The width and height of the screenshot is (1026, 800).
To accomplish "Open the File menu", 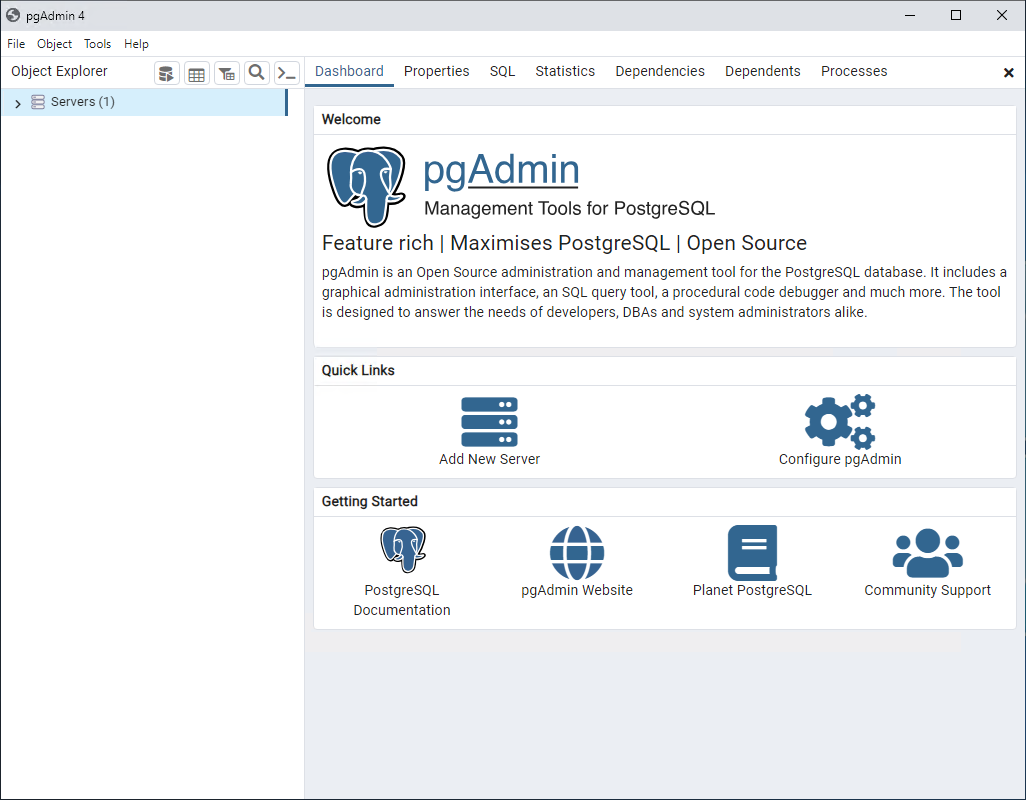I will click(x=16, y=44).
